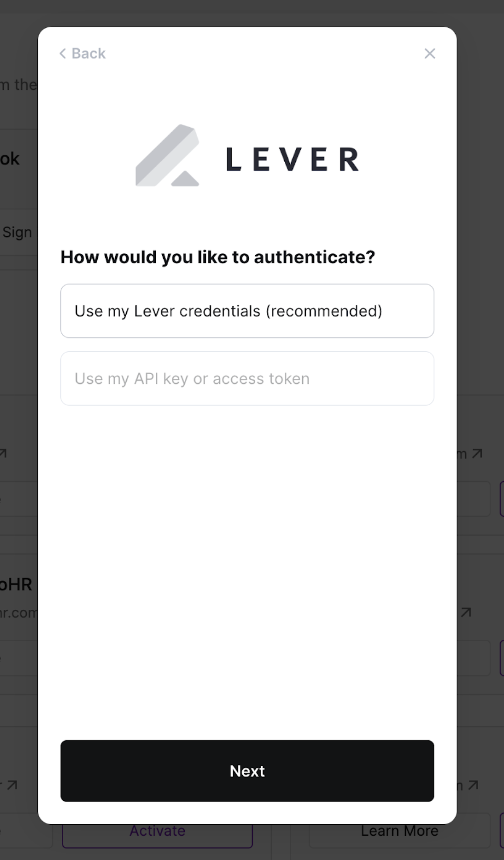Click the Learn More button behind the dialog
This screenshot has height=860, width=504.
(400, 831)
